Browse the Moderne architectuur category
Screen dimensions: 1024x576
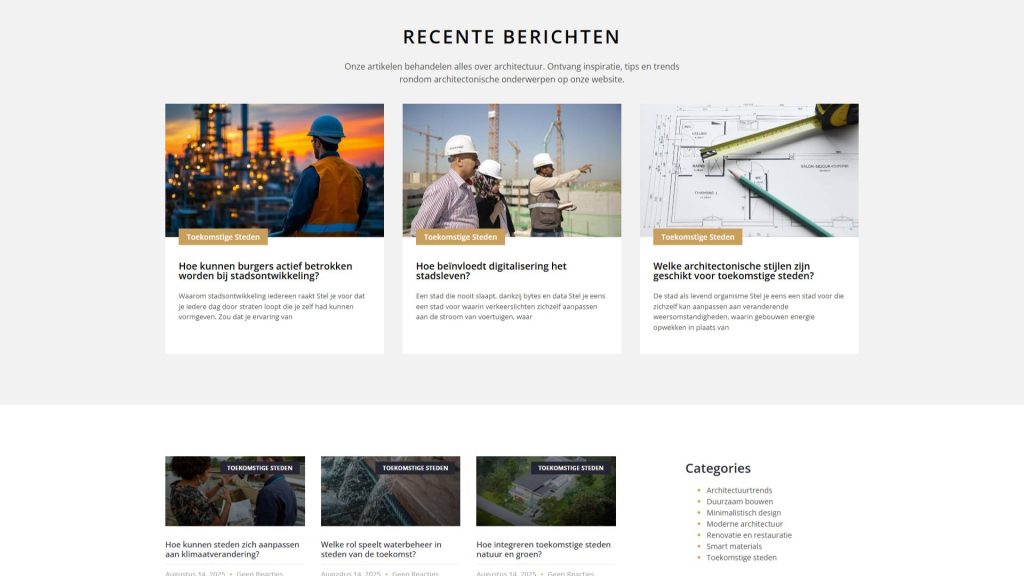[744, 524]
